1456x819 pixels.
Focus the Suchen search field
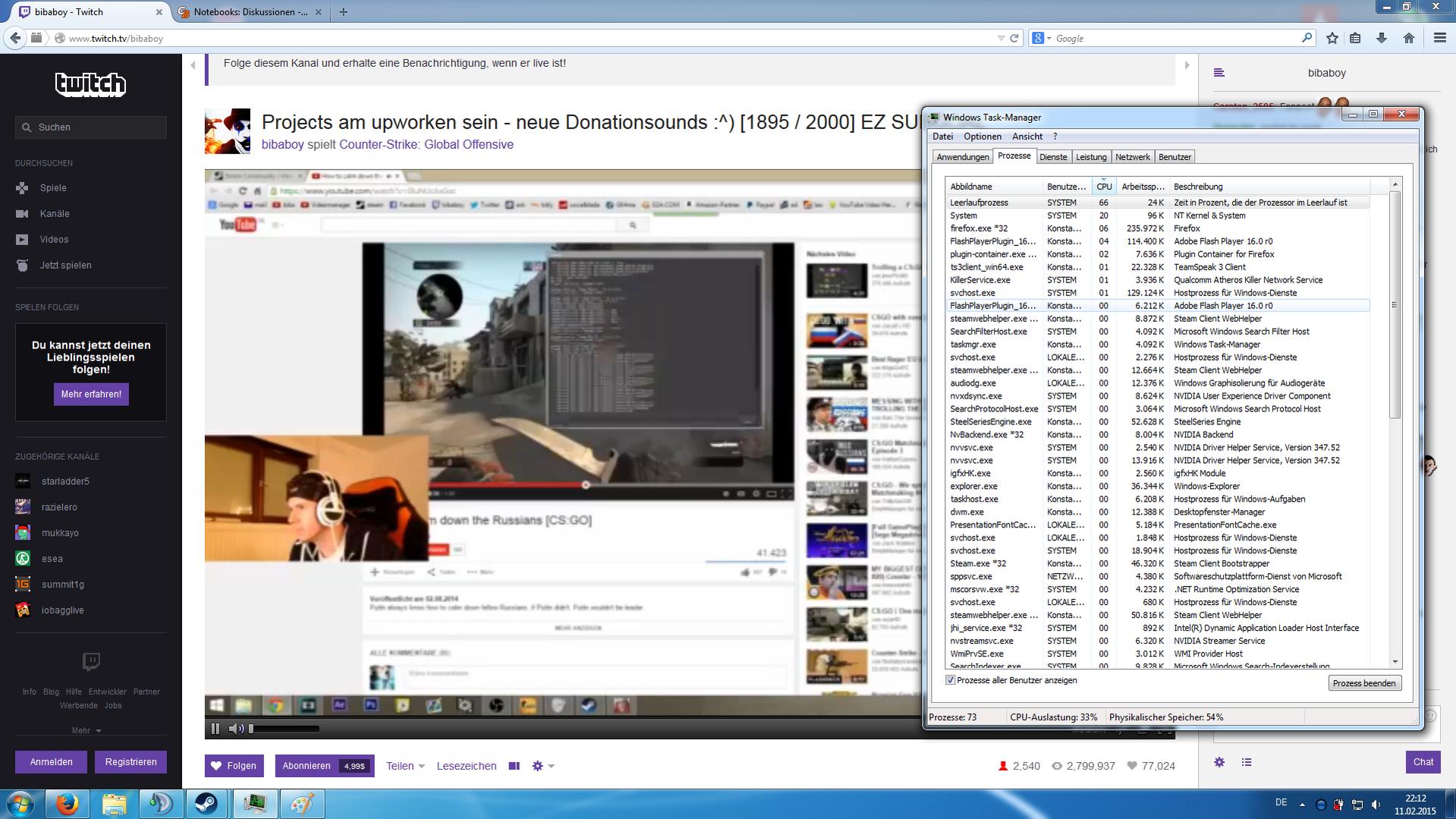pyautogui.click(x=91, y=128)
